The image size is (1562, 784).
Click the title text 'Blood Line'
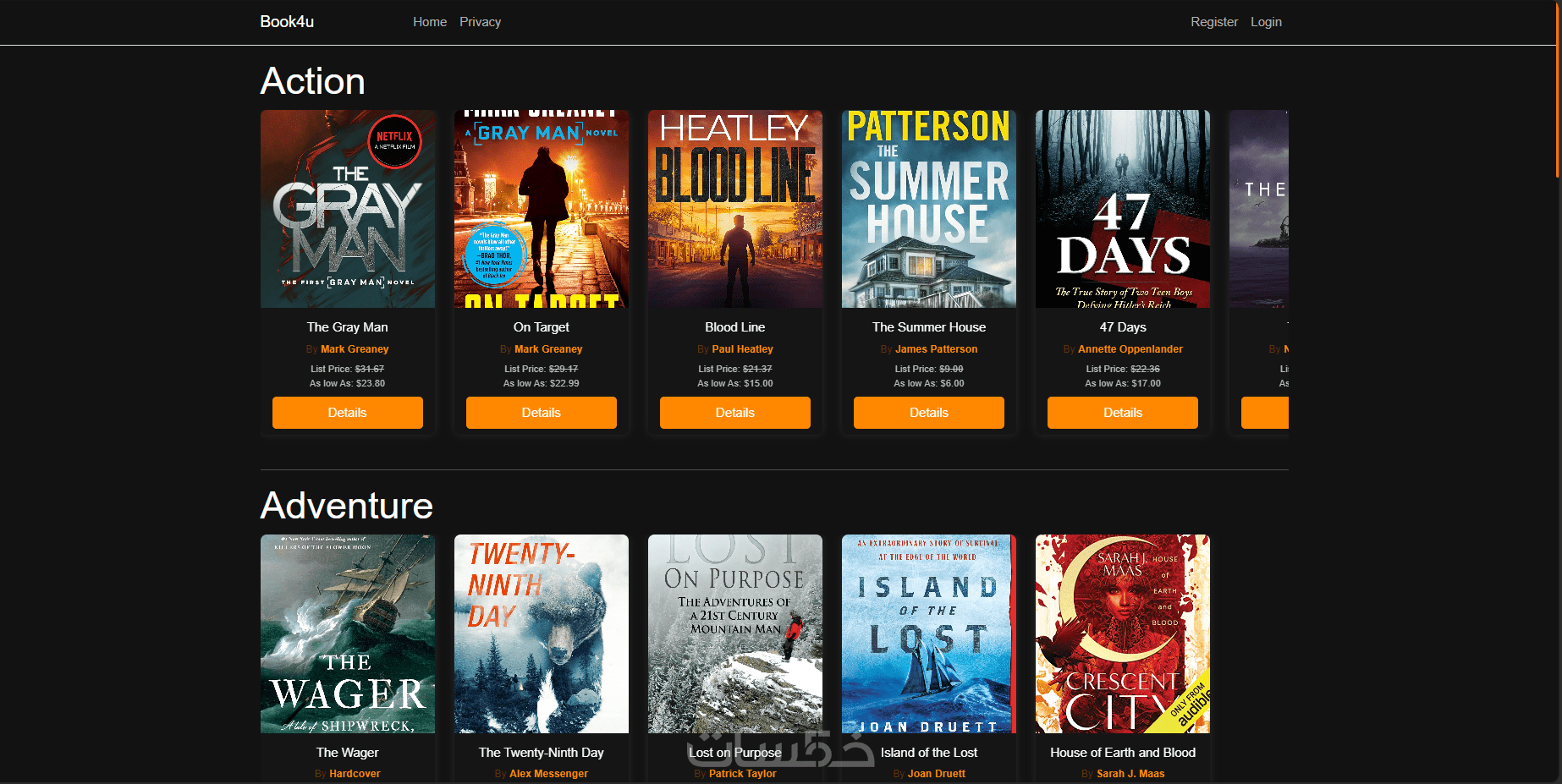(x=735, y=327)
